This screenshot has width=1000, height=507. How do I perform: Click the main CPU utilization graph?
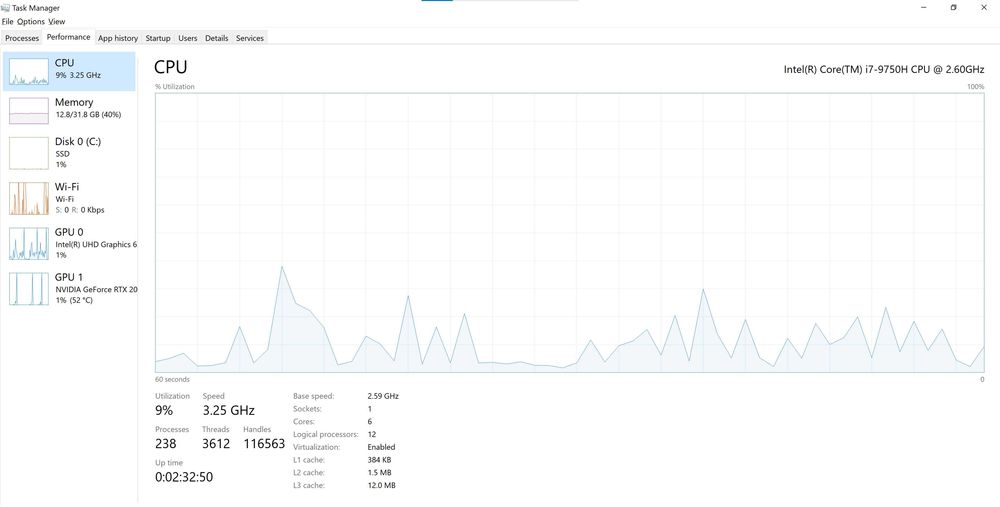570,232
